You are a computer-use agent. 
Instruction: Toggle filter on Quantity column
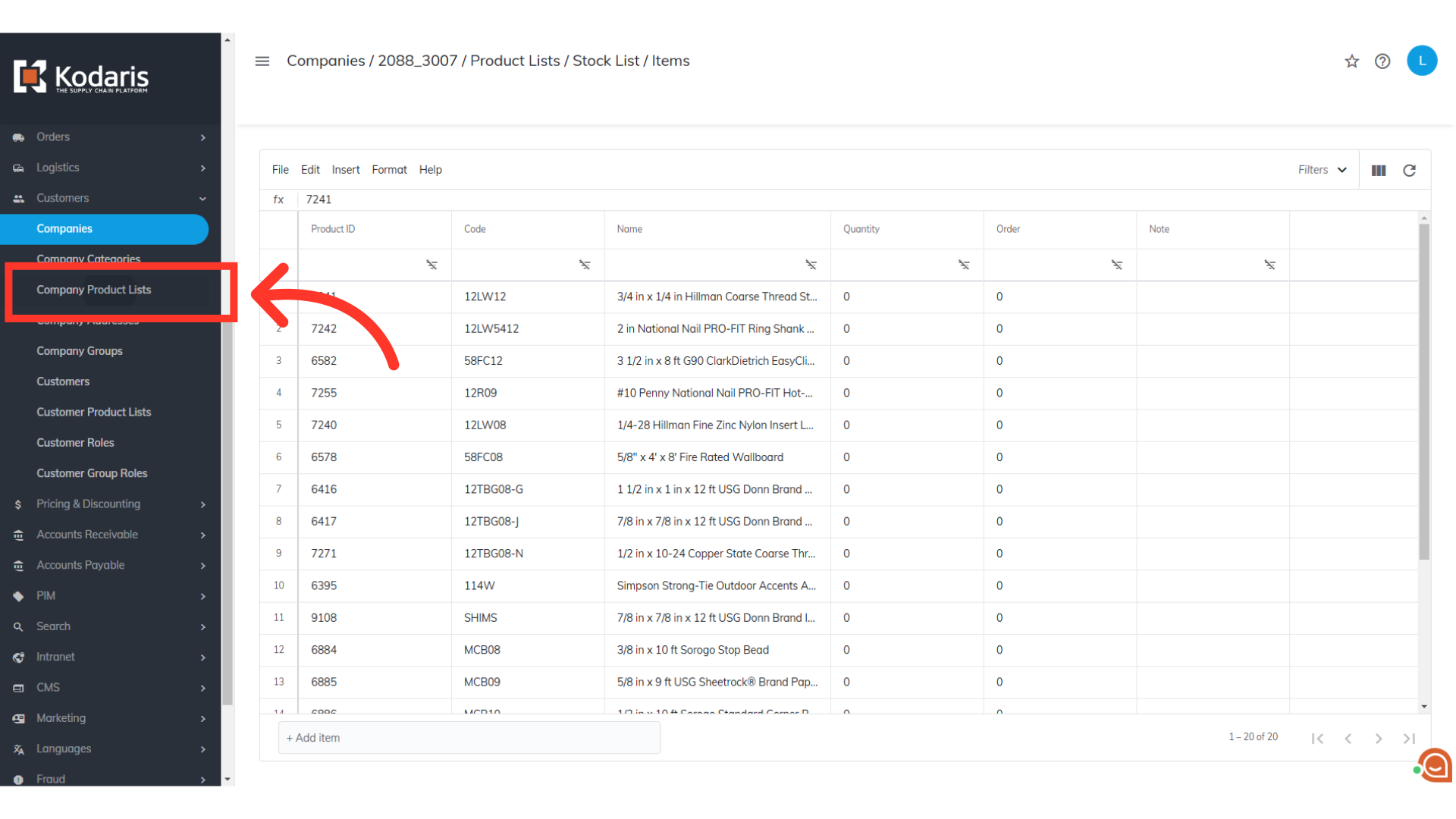pos(964,265)
